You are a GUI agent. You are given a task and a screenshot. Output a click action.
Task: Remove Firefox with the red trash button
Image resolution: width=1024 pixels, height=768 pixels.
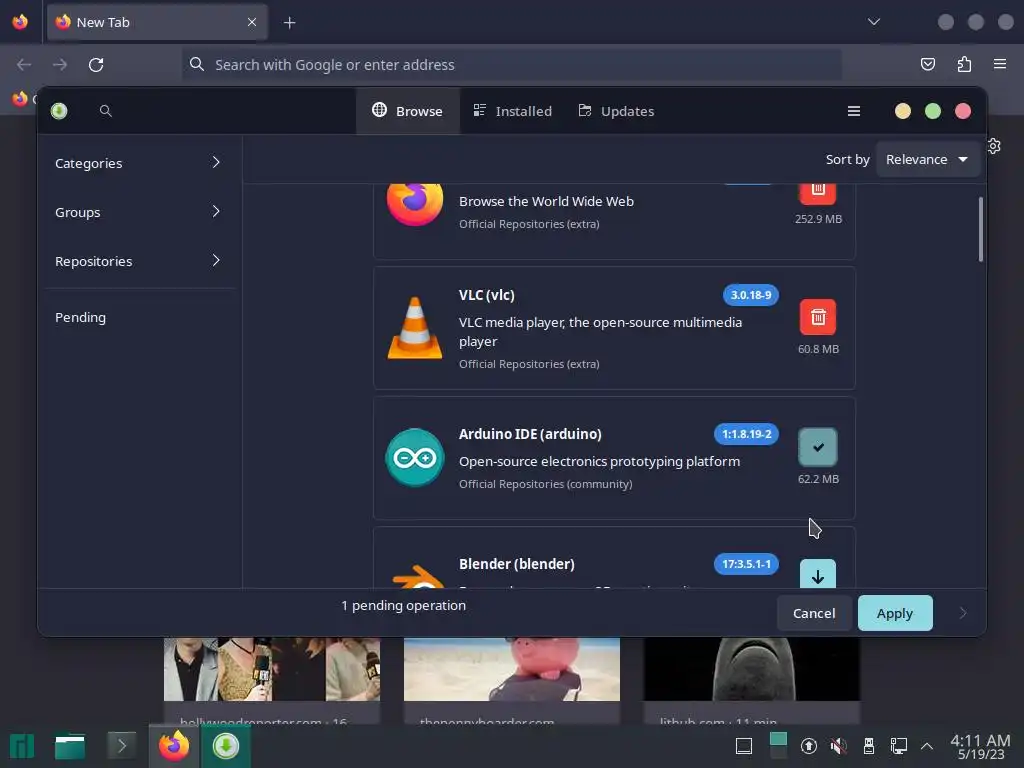(818, 192)
